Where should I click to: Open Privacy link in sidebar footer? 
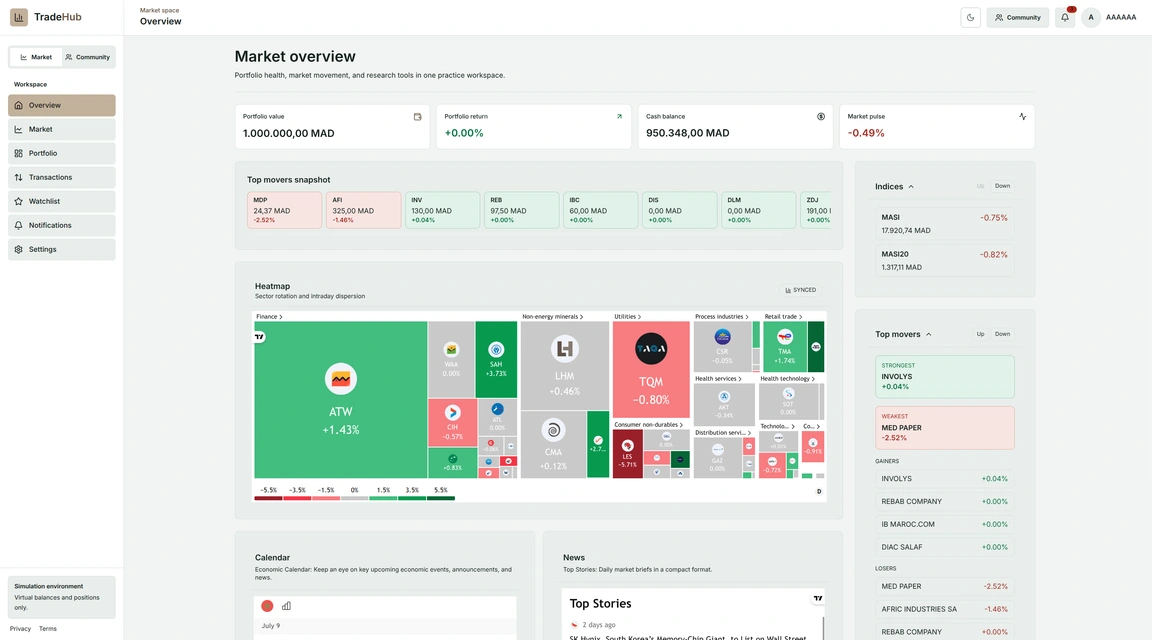[x=21, y=629]
